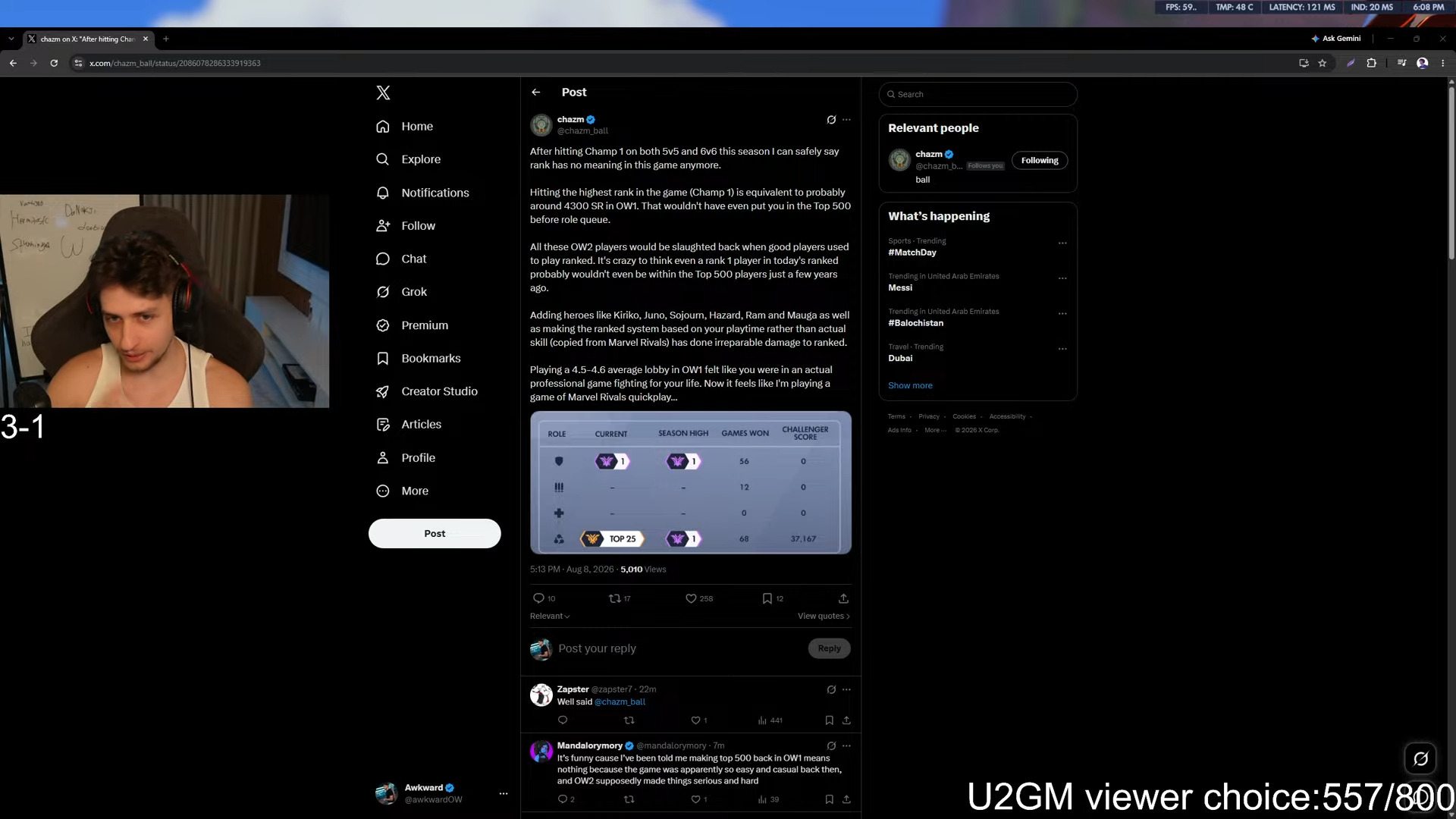
Task: Open more options on Zapster's reply
Action: coord(846,690)
